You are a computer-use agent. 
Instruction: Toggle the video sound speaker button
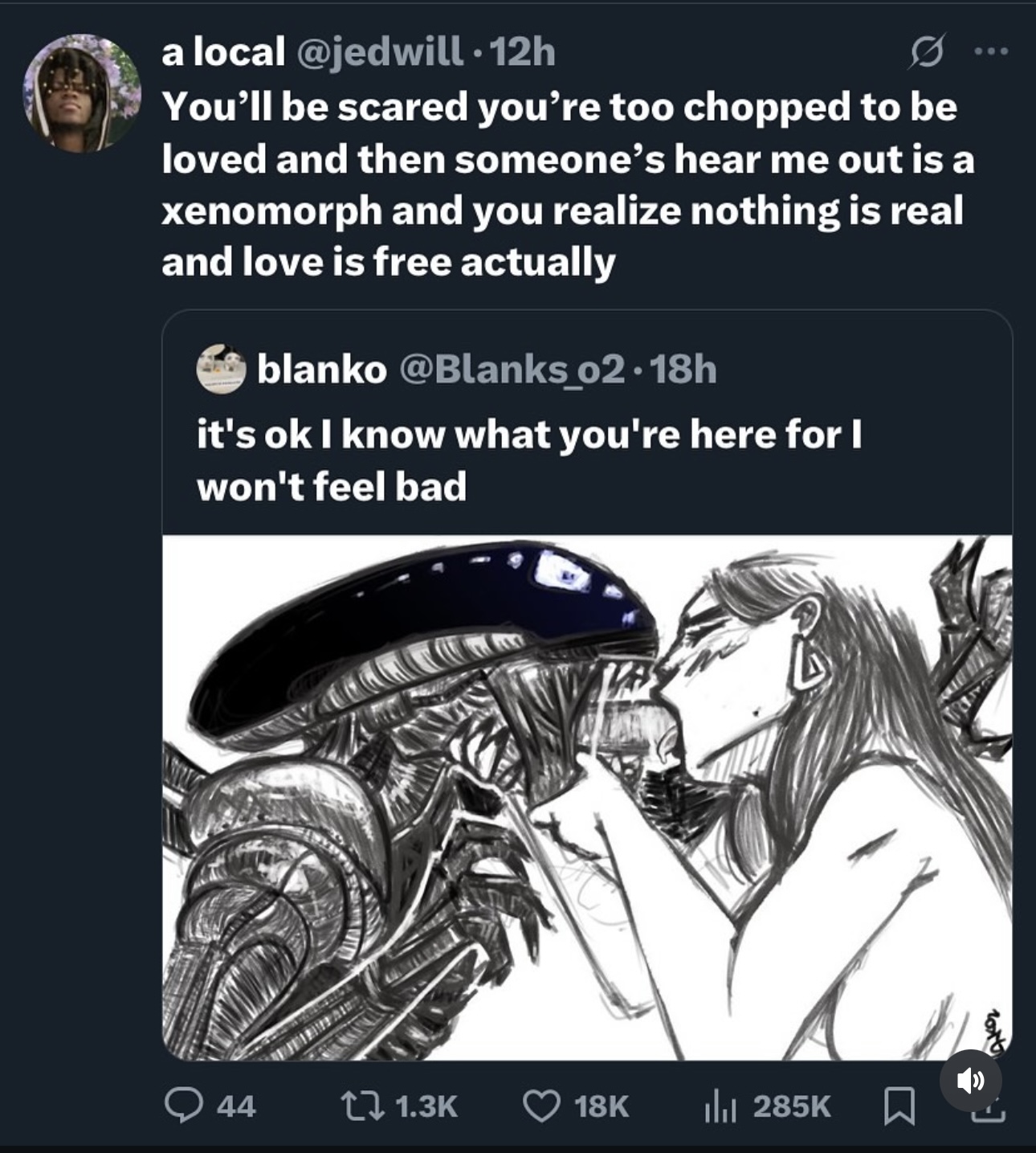click(971, 1081)
